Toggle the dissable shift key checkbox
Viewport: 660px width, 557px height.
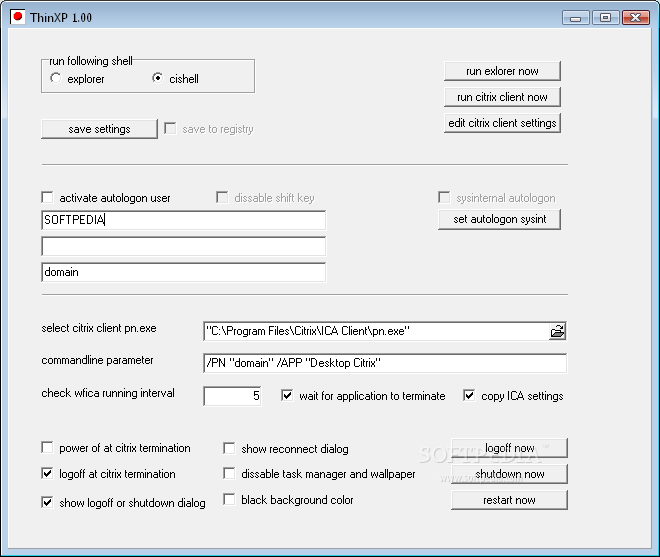tap(222, 197)
